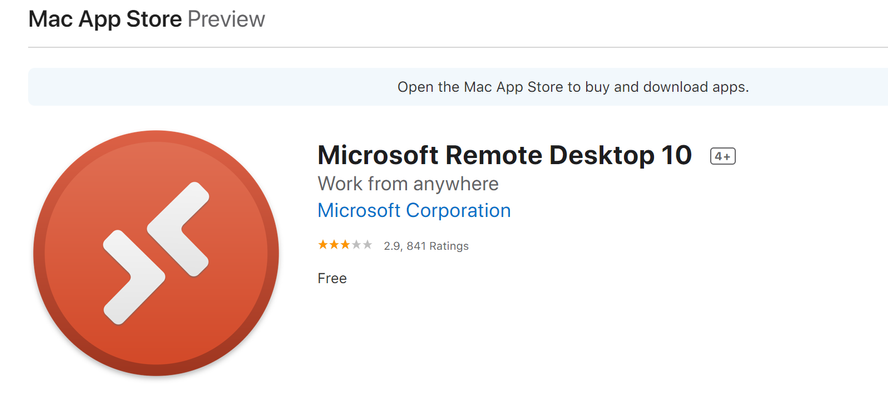Click the second orange rating star

point(334,245)
